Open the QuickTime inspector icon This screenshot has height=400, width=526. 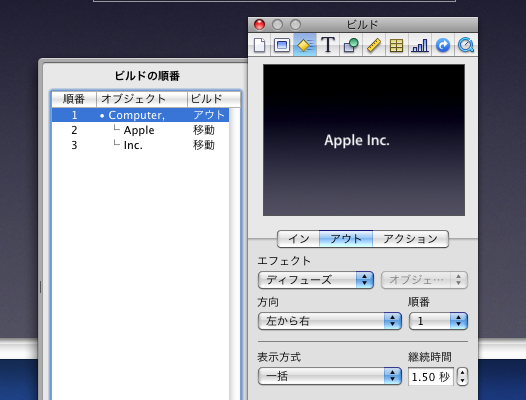(x=466, y=45)
